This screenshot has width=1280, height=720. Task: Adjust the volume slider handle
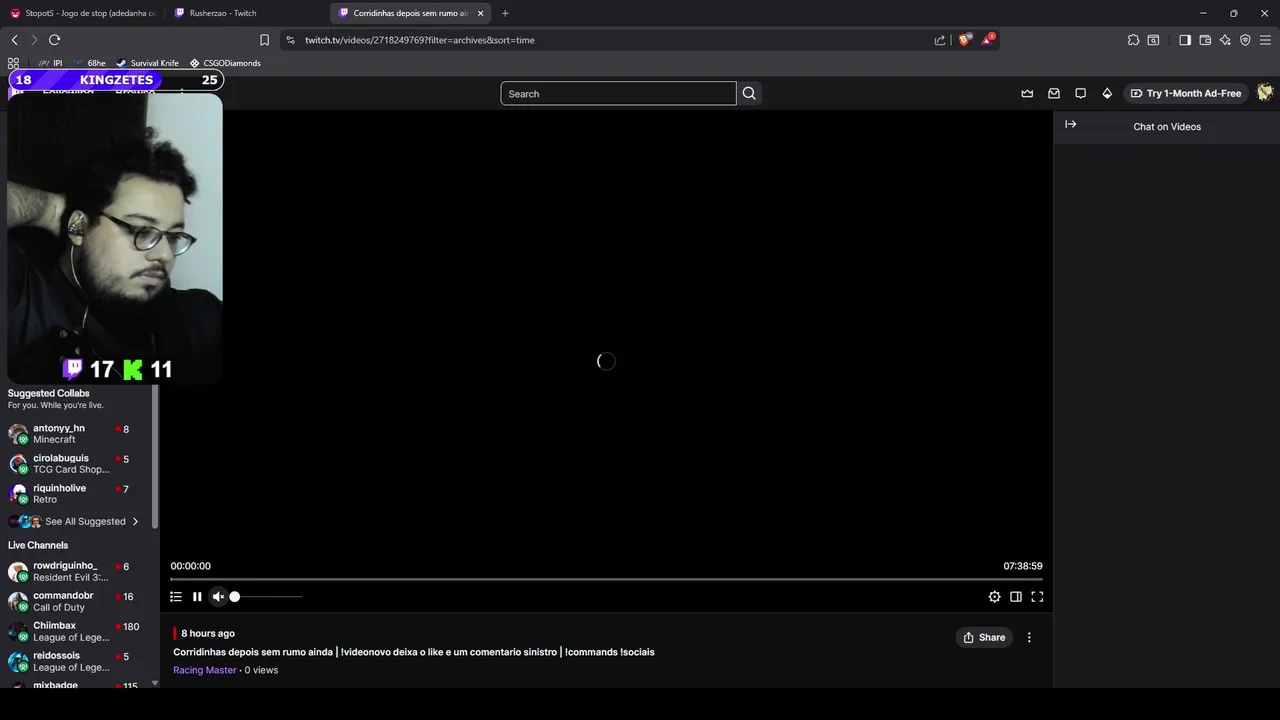[235, 597]
